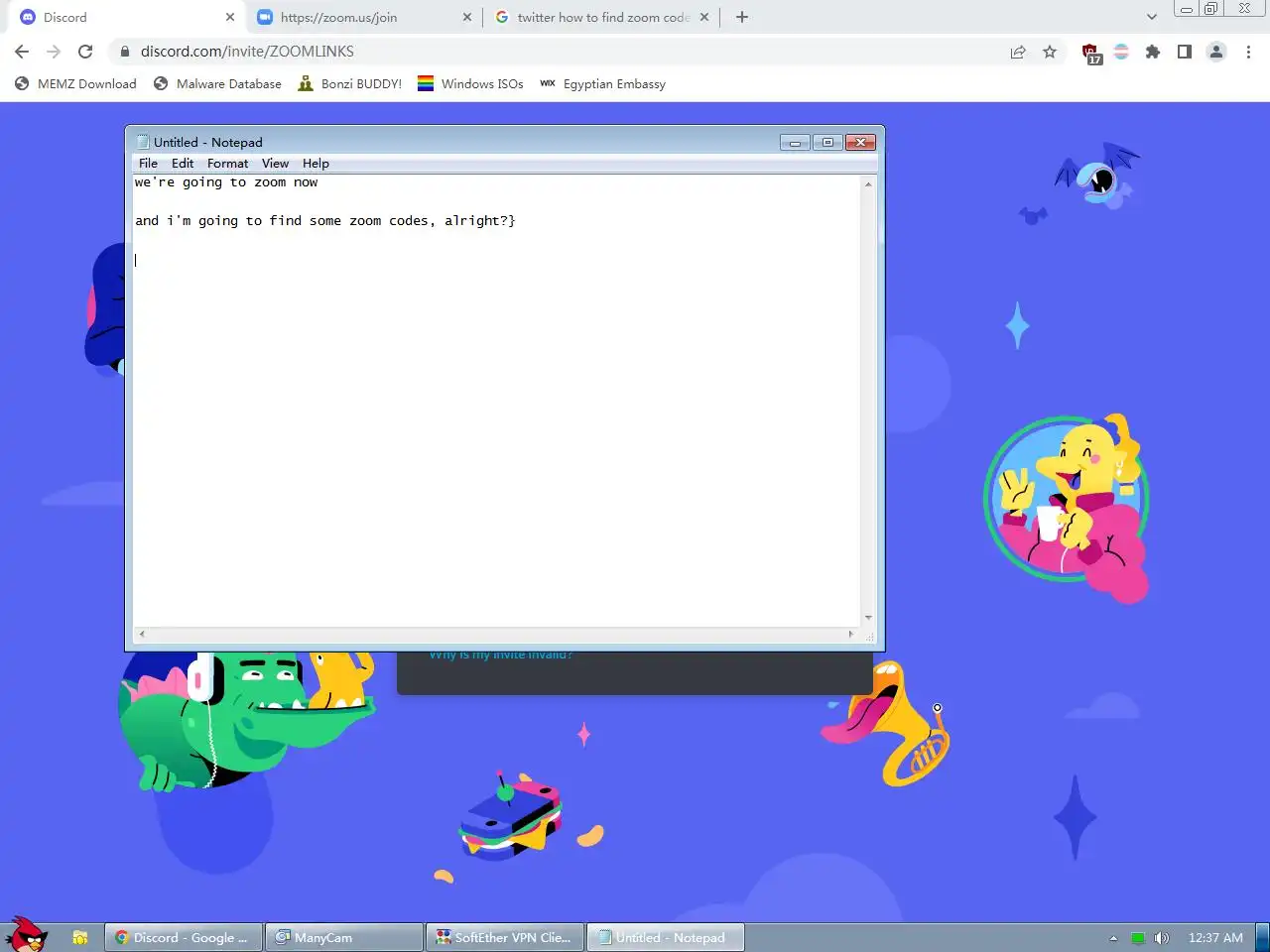Close the twitter zoom codes search tab
This screenshot has width=1270, height=952.
coord(704,17)
